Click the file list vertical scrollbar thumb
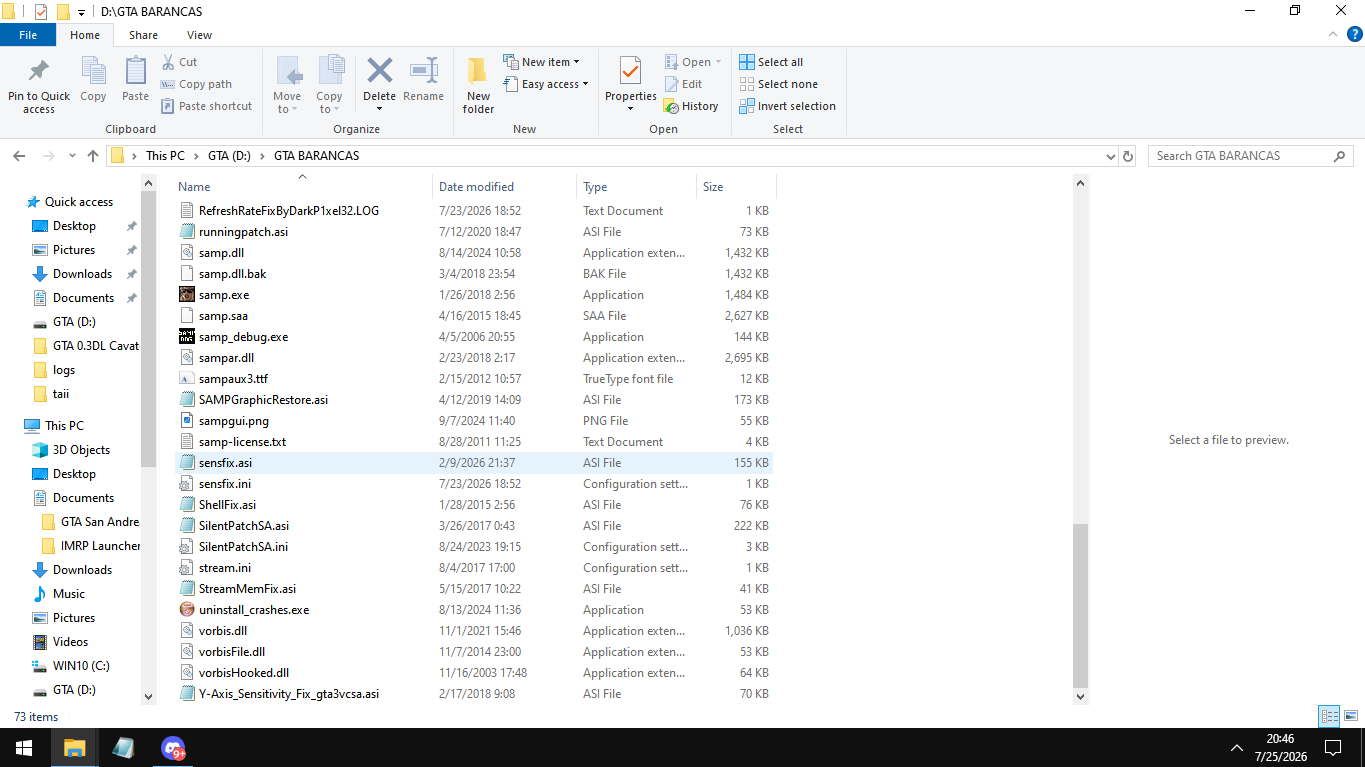1365x767 pixels. [1080, 604]
